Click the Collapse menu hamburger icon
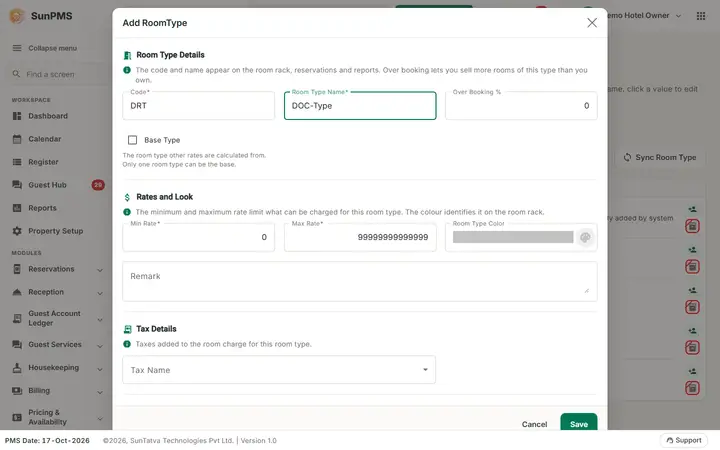720x450 pixels. (x=17, y=48)
